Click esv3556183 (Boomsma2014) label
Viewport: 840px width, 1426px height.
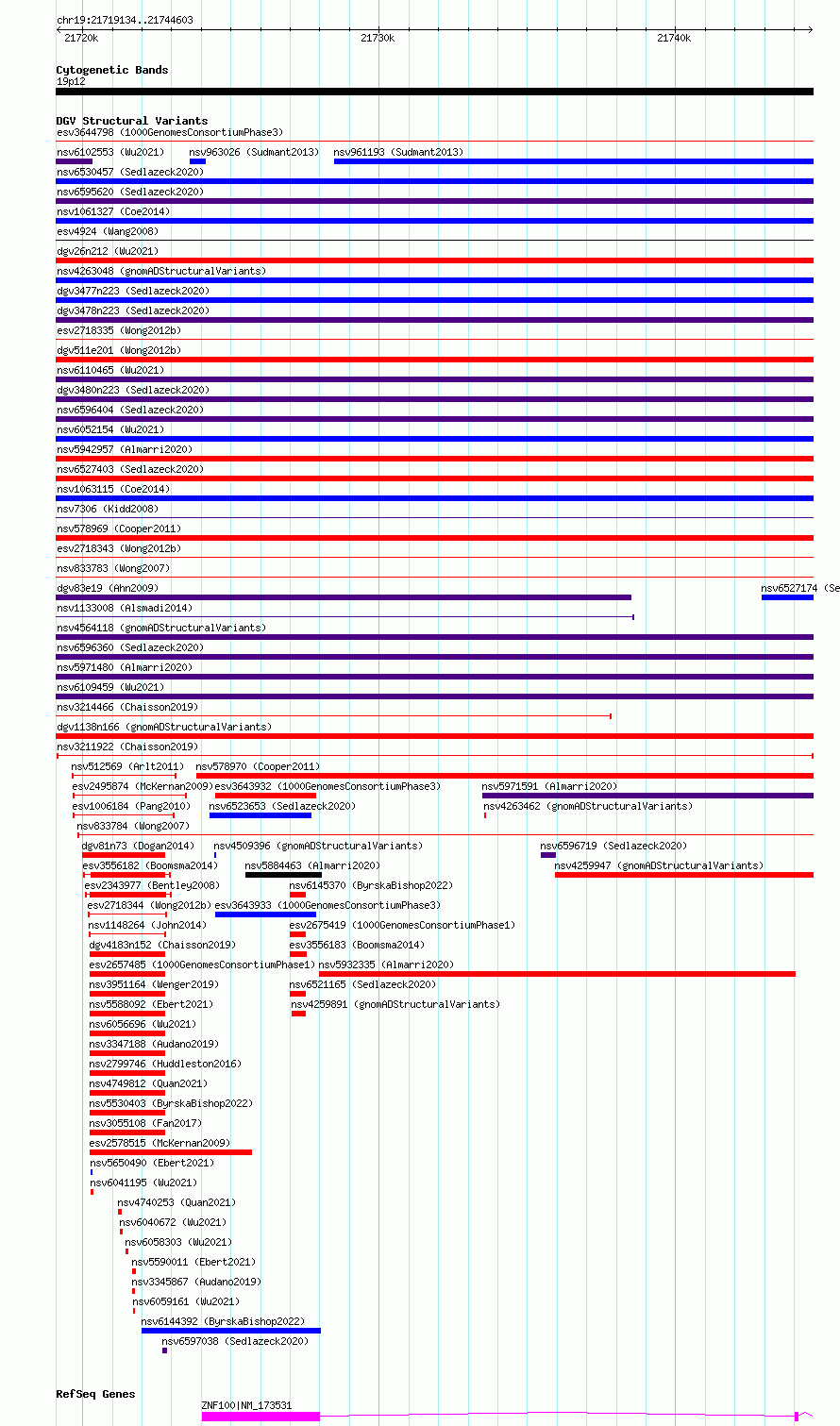point(357,945)
